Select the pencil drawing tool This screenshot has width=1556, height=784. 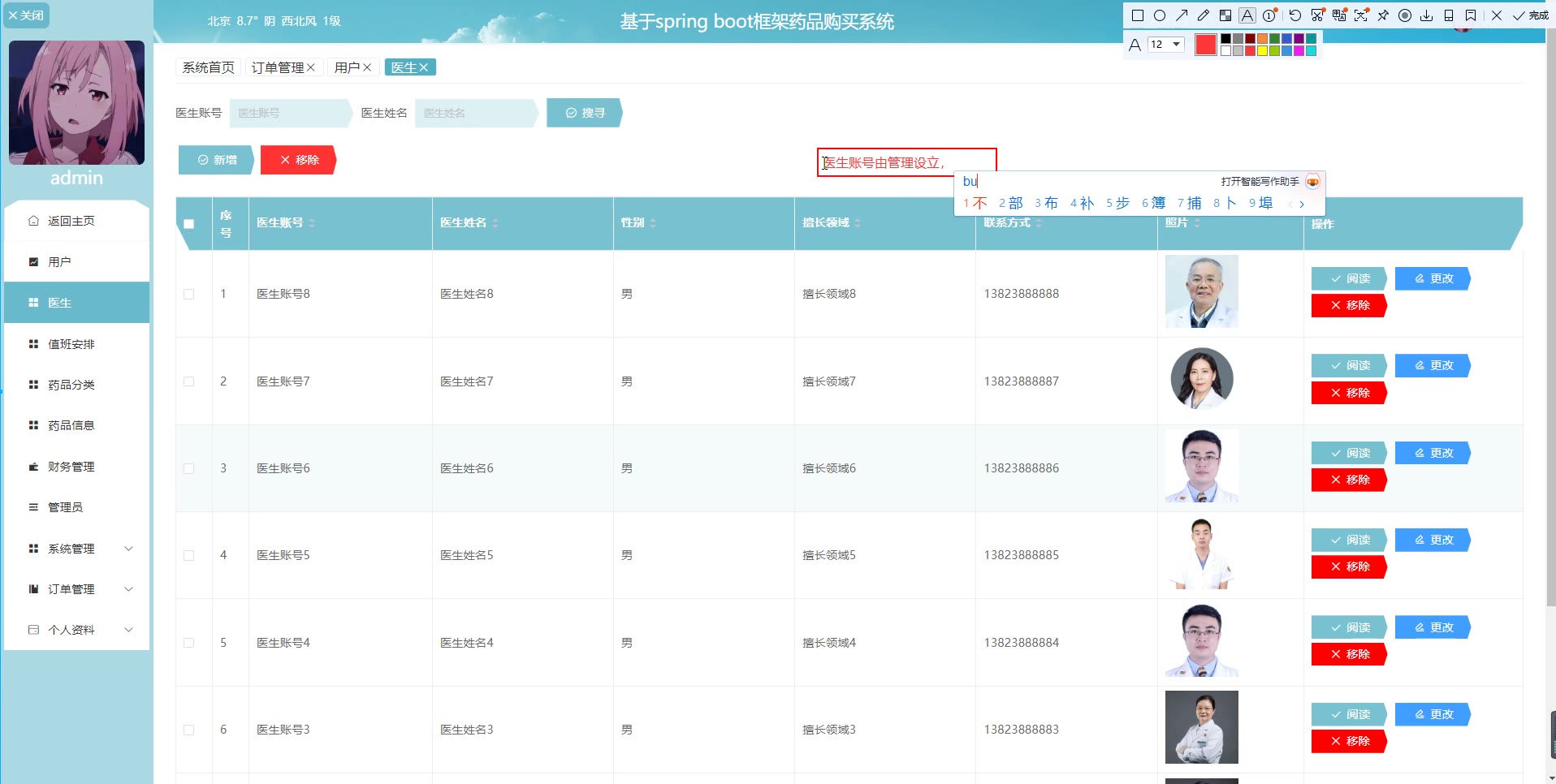point(1204,15)
